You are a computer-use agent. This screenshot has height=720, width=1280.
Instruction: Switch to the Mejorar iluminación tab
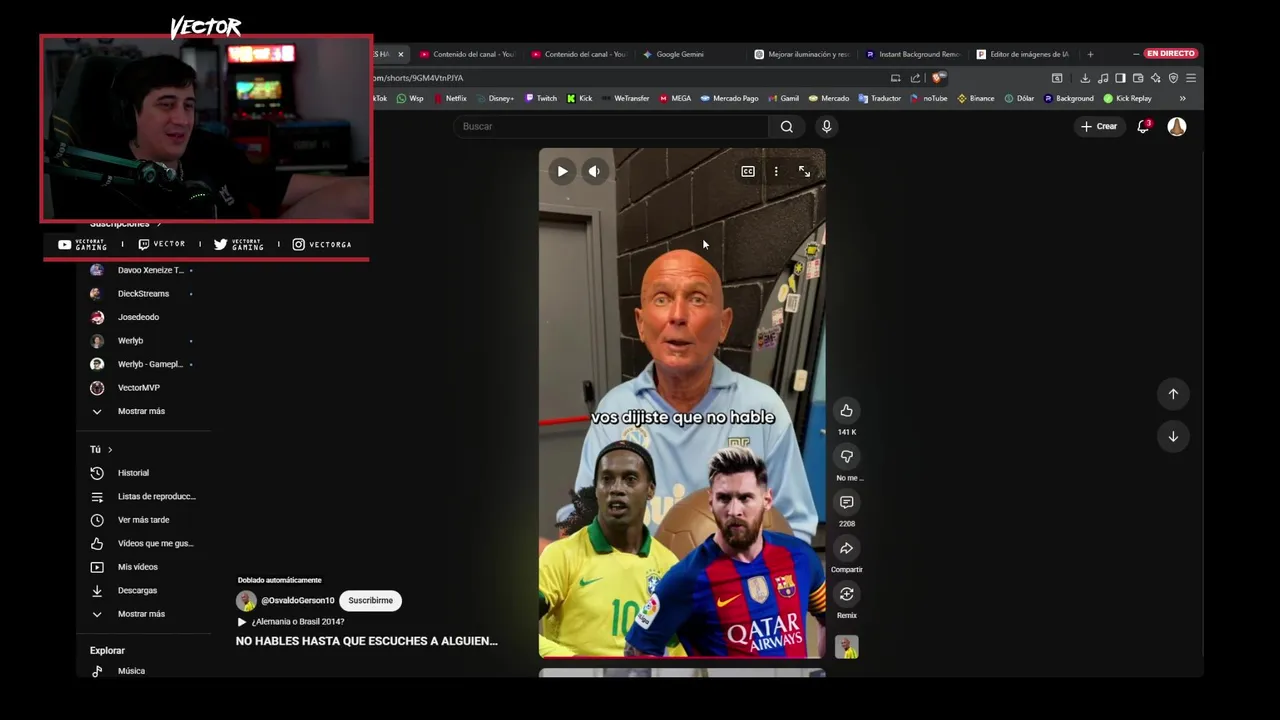point(802,54)
